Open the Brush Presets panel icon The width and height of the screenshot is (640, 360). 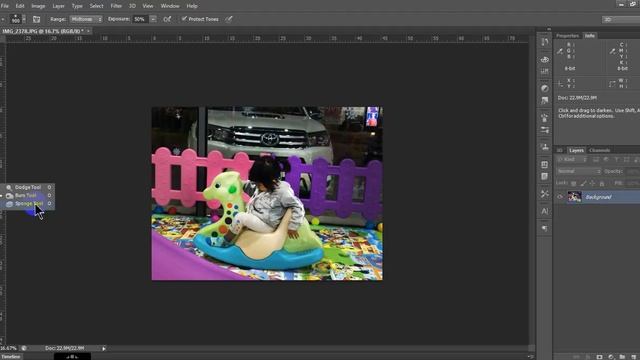click(544, 130)
